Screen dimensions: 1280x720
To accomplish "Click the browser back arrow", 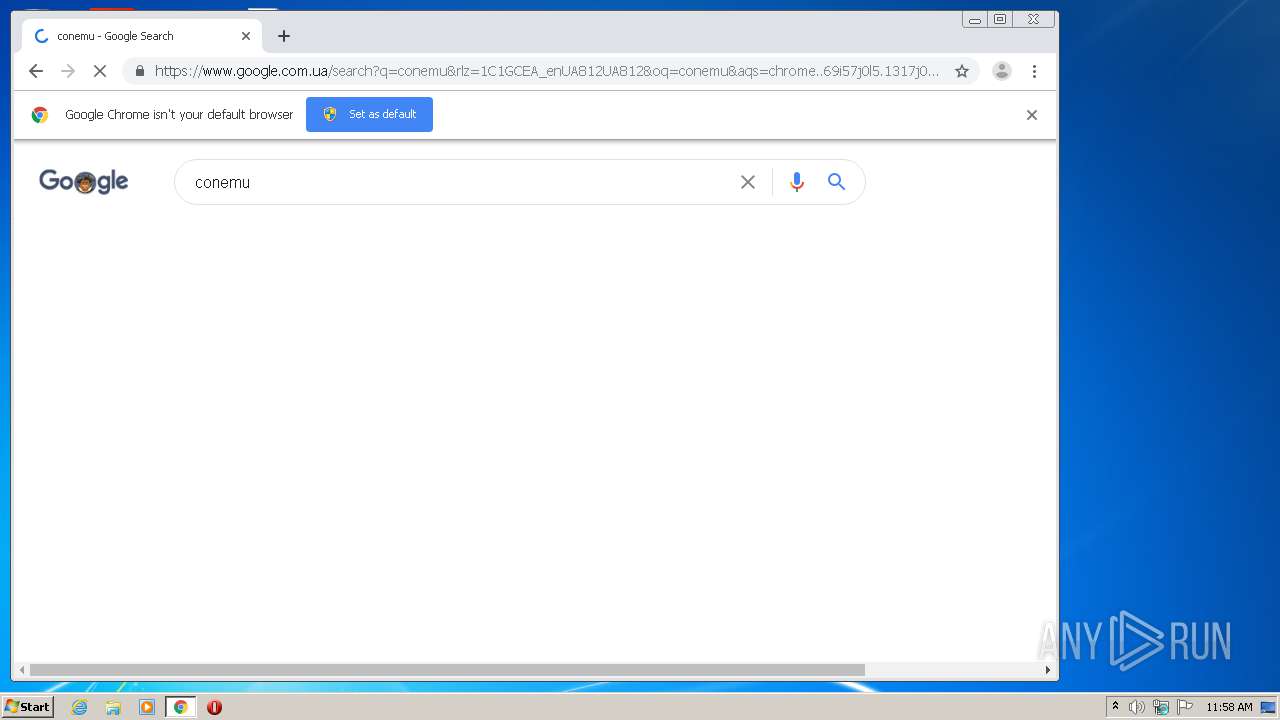I will (x=36, y=71).
